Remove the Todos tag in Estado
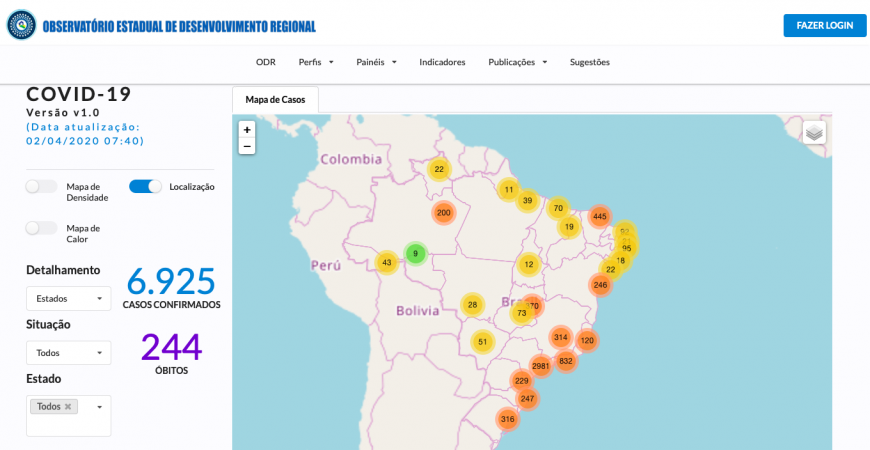This screenshot has width=870, height=450. tap(68, 407)
